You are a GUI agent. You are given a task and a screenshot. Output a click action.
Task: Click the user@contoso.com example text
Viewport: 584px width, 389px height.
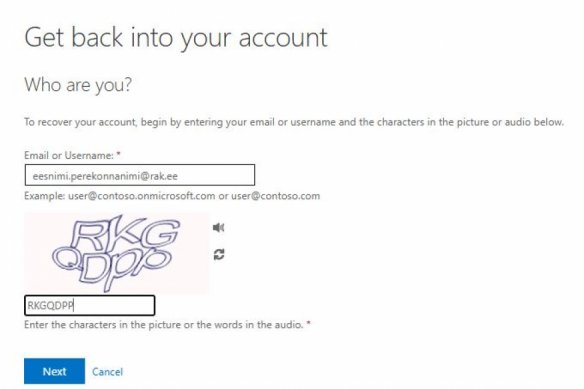(276, 196)
